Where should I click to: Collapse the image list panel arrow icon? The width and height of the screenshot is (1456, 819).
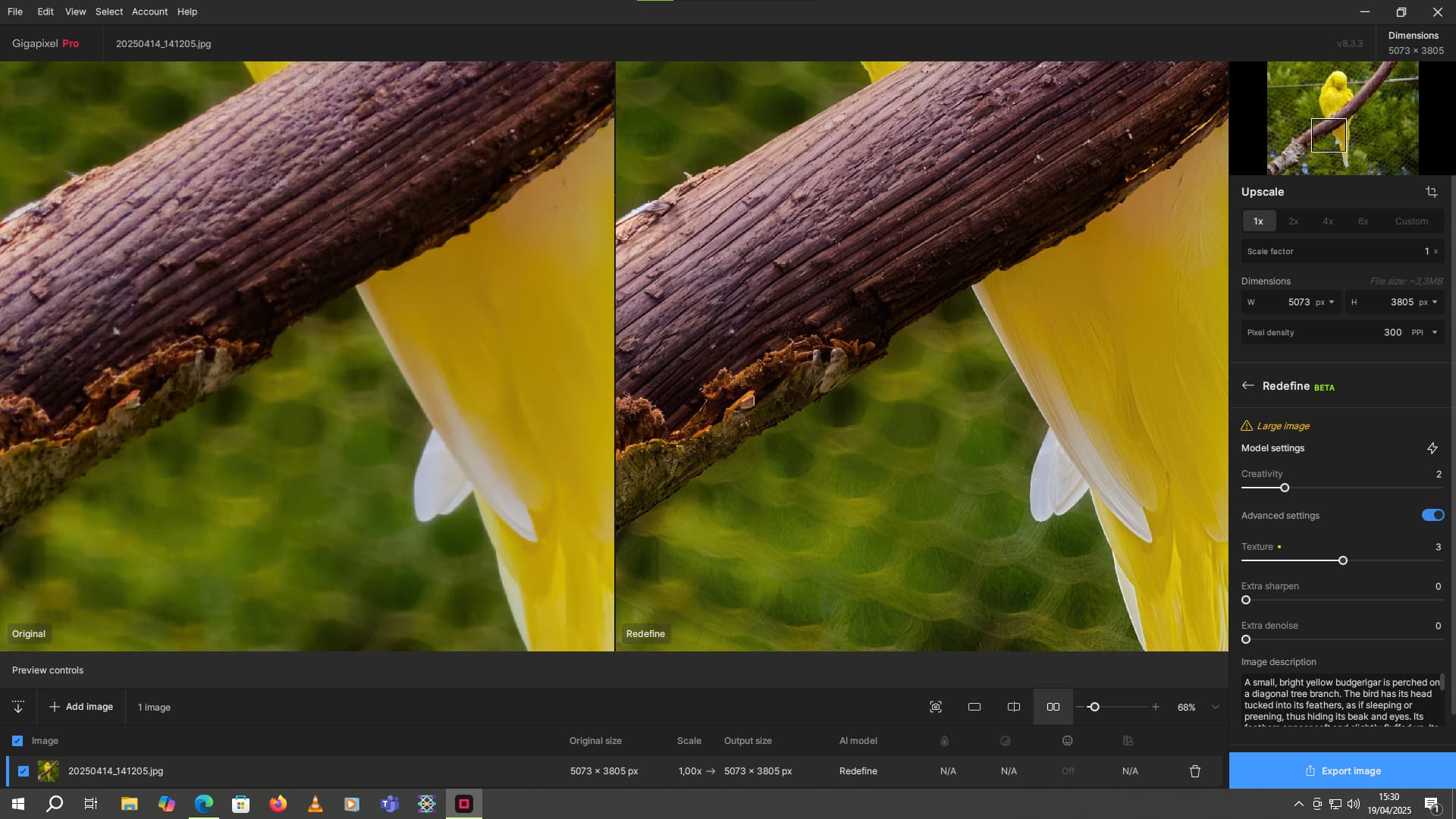tap(18, 707)
